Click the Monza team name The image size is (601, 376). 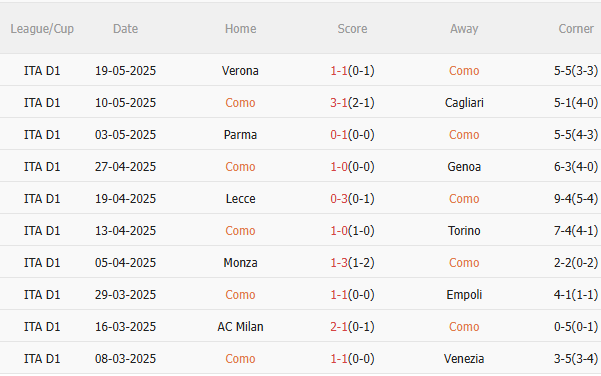240,263
